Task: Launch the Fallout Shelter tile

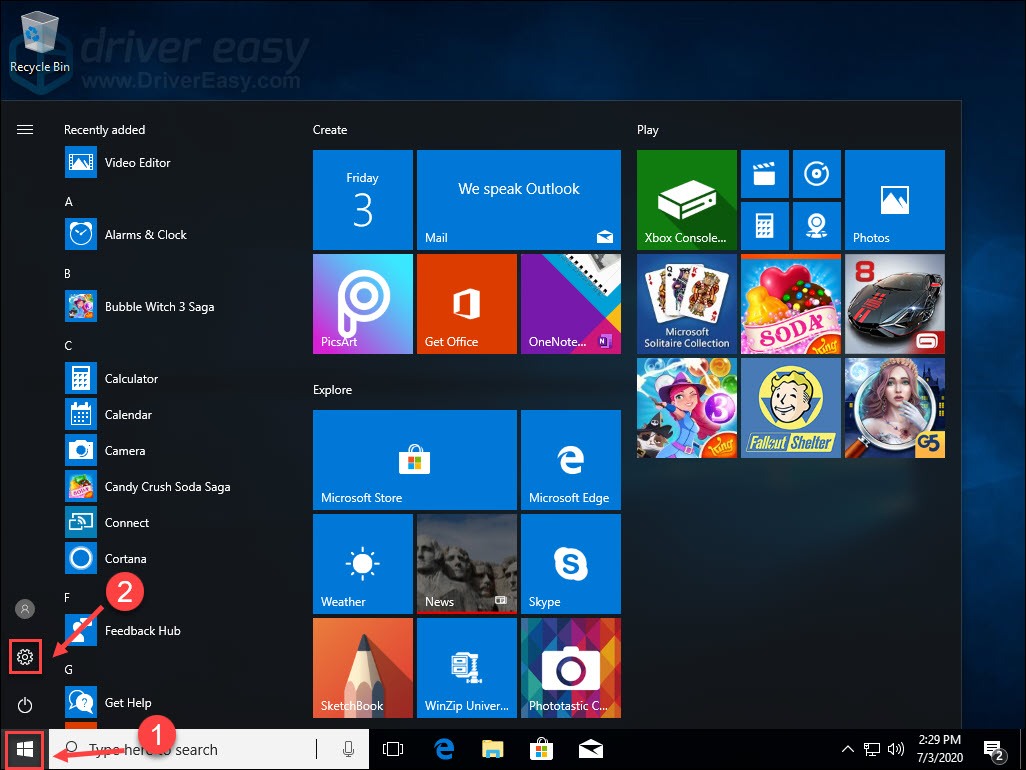Action: [790, 408]
